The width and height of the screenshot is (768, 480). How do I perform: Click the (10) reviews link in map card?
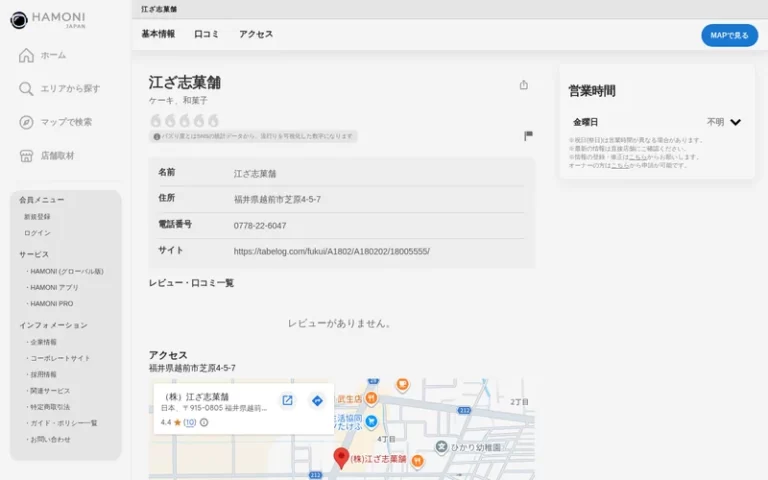[x=190, y=422]
